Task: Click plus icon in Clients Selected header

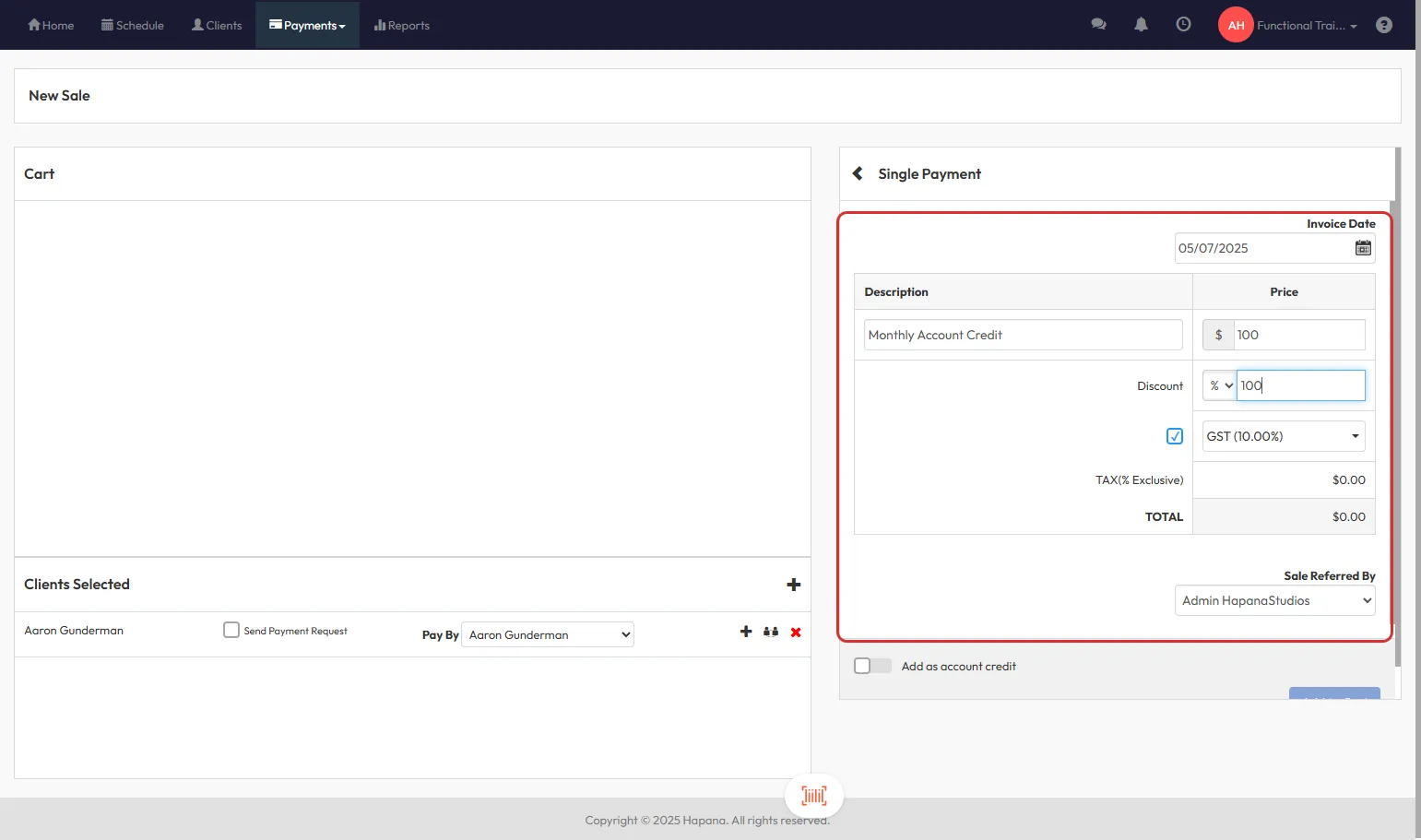Action: 793,585
